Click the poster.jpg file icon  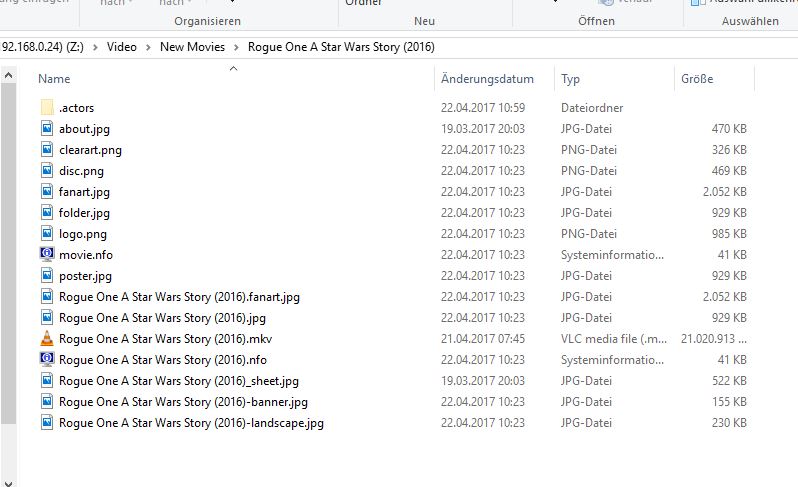(x=47, y=276)
